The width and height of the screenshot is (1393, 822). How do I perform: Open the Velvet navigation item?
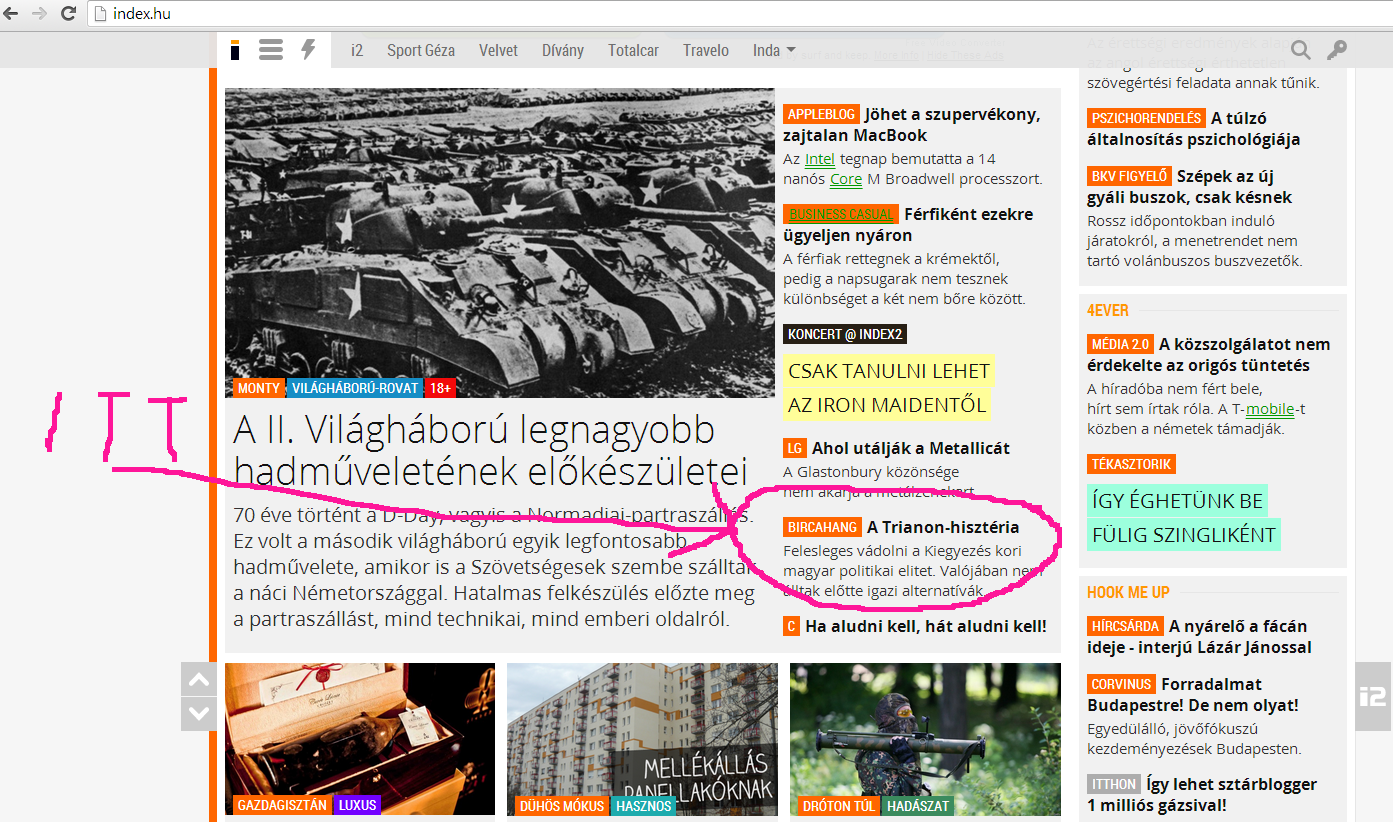tap(498, 50)
